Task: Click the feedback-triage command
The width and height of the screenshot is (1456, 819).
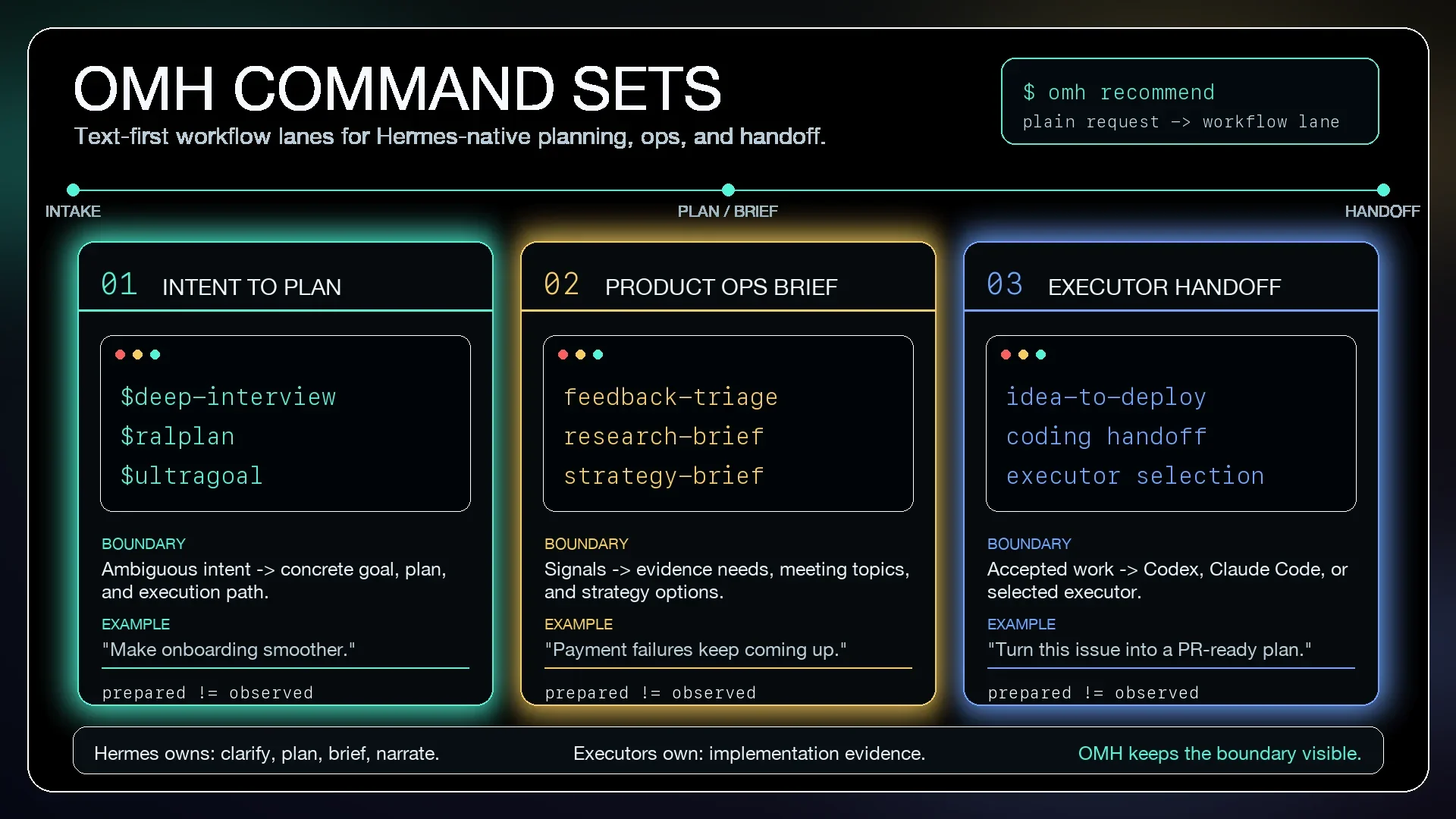Action: pos(670,397)
